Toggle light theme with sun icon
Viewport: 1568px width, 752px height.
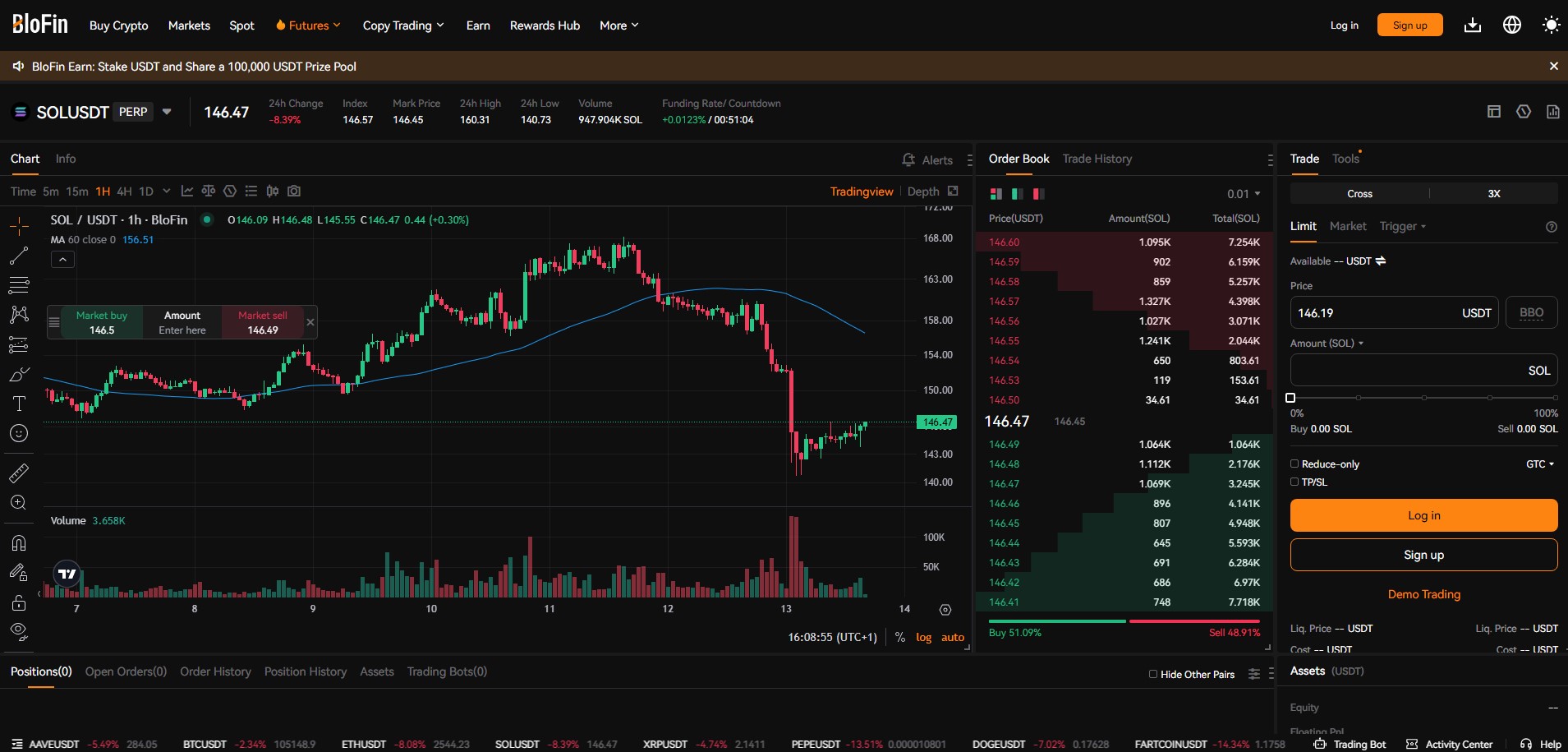[1551, 25]
